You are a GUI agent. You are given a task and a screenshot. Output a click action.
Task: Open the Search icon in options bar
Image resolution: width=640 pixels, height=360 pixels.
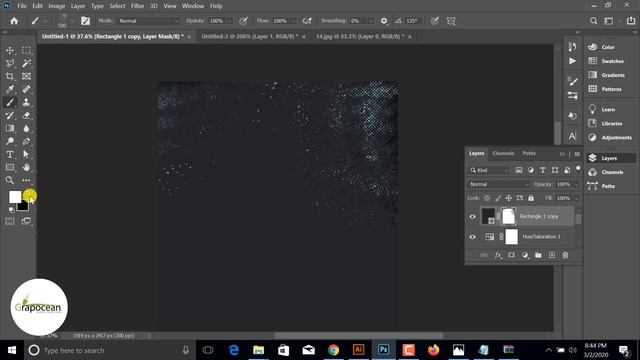click(593, 21)
